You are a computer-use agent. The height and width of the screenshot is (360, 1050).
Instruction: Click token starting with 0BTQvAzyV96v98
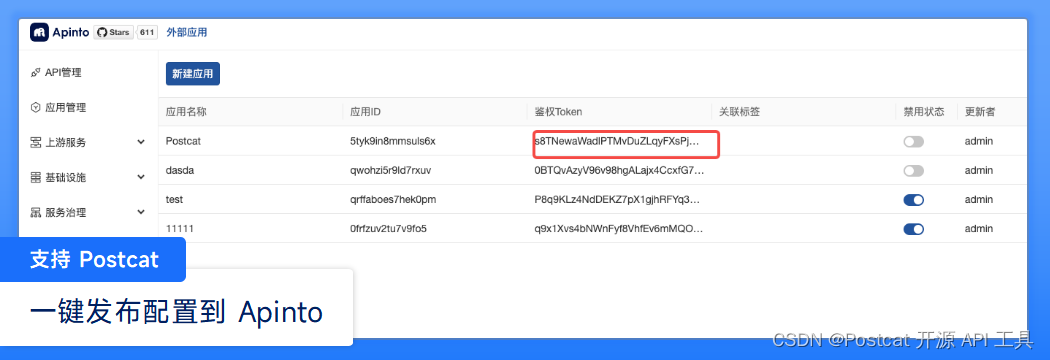click(x=619, y=171)
